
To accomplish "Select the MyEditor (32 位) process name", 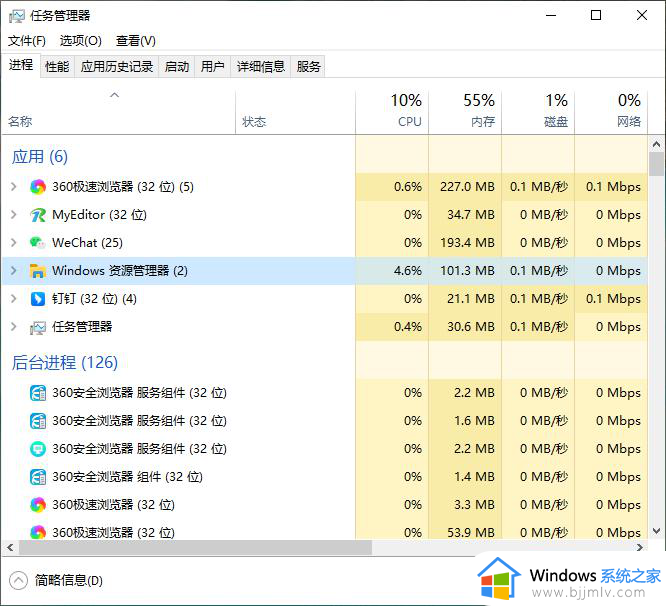I will (99, 215).
